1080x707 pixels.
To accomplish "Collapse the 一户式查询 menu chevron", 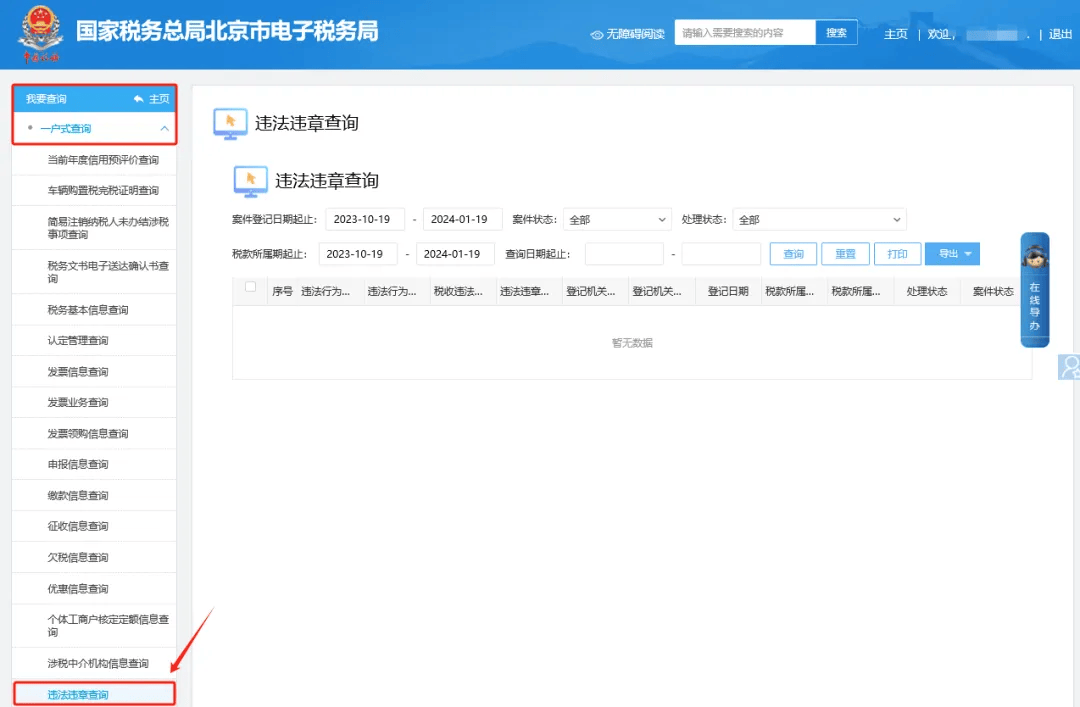I will point(165,129).
